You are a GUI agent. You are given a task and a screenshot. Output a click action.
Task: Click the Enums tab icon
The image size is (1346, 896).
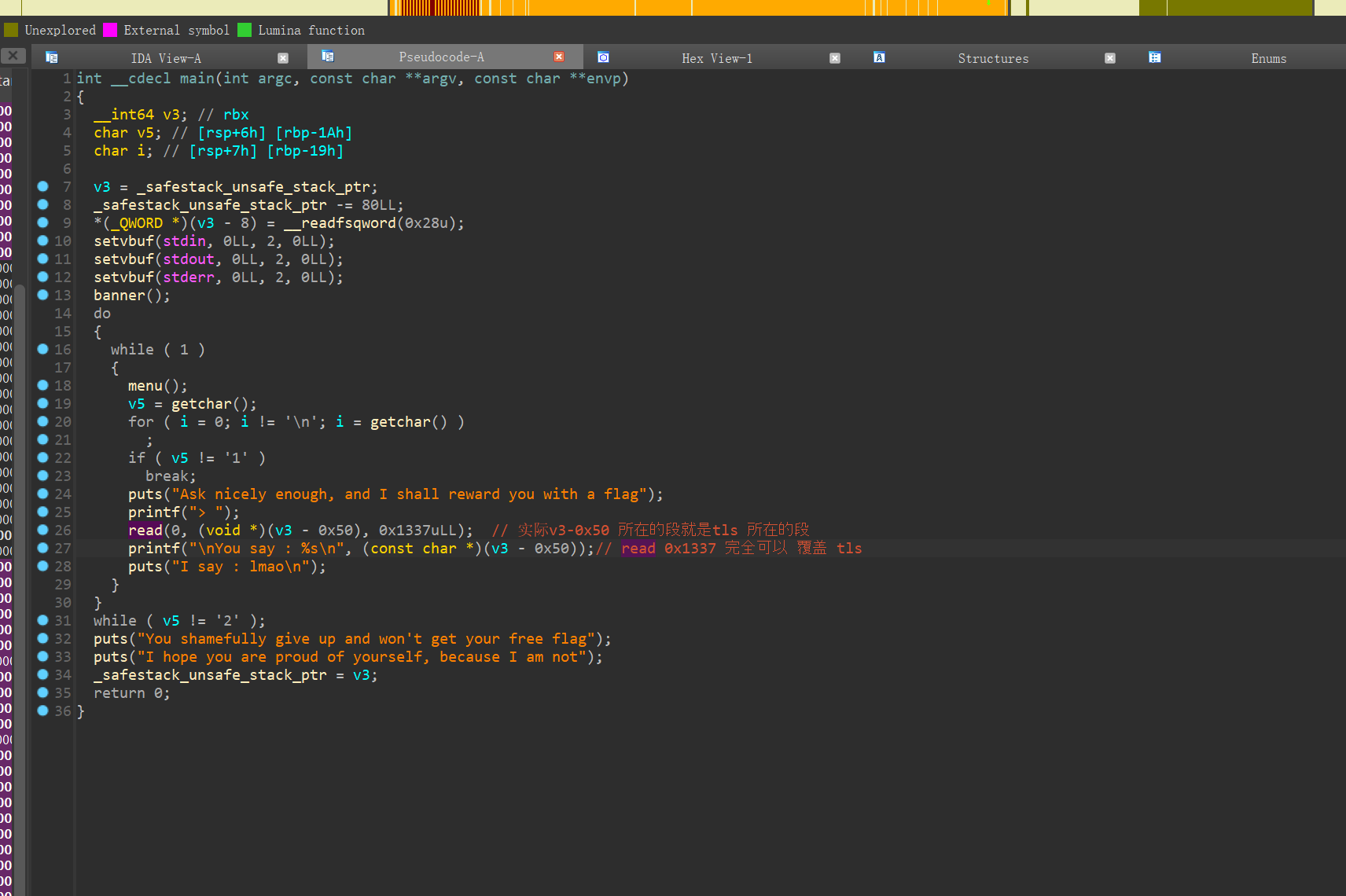click(x=1155, y=57)
